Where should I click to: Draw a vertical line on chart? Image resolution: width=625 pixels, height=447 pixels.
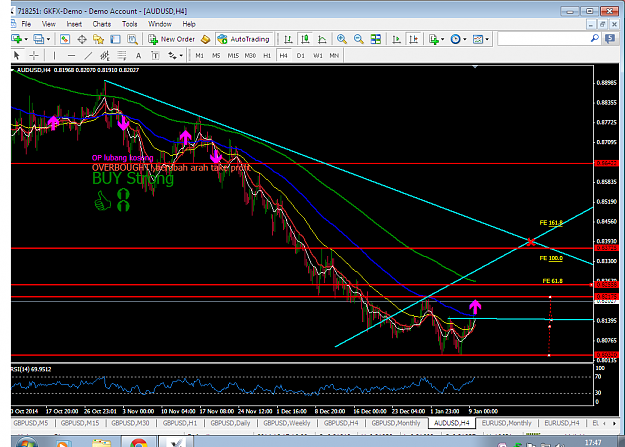(54, 55)
